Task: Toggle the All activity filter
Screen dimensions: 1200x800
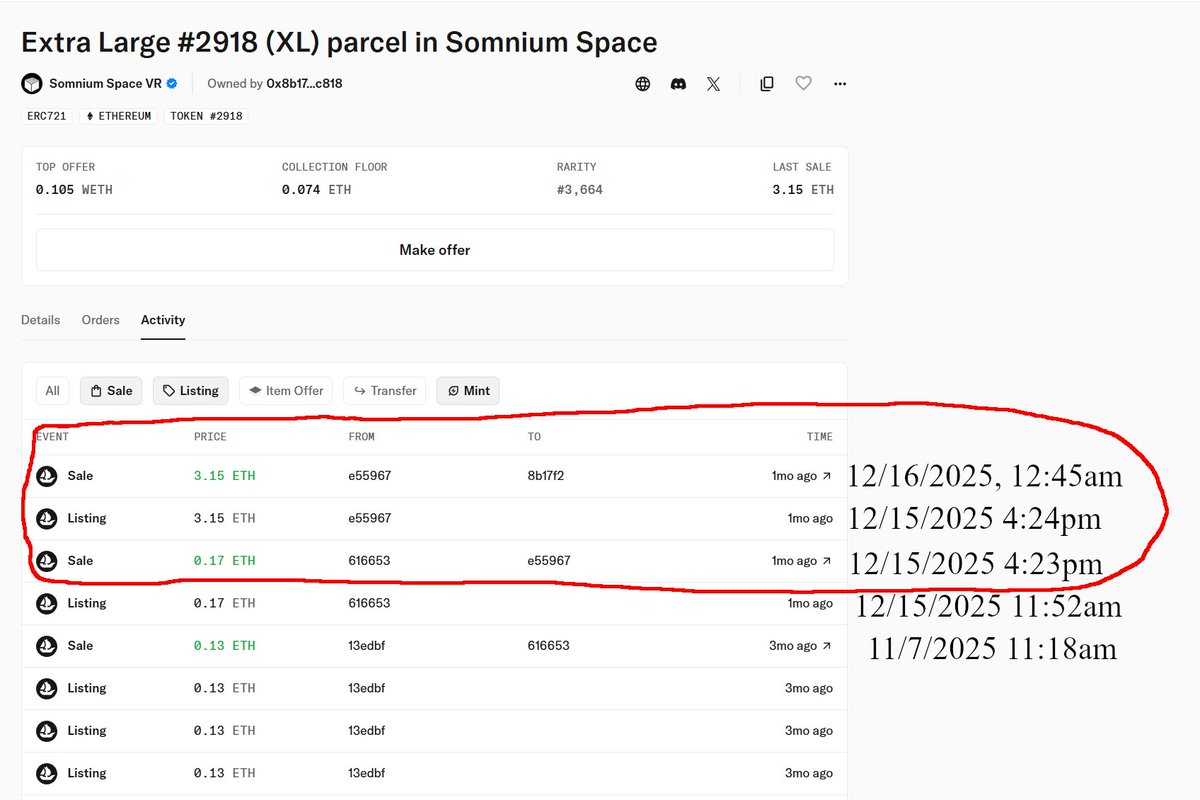Action: [x=53, y=391]
